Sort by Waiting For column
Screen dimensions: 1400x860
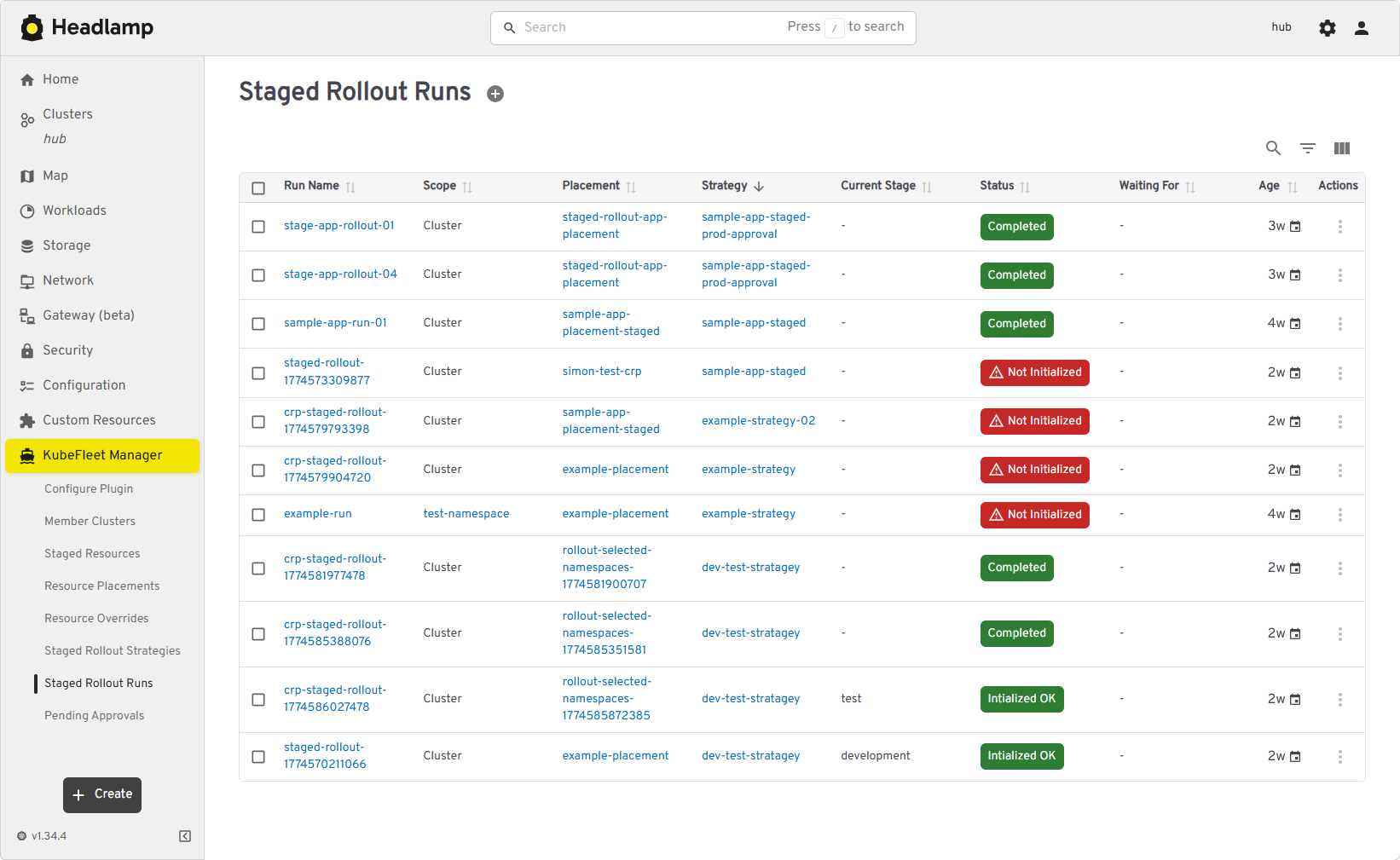(1190, 187)
